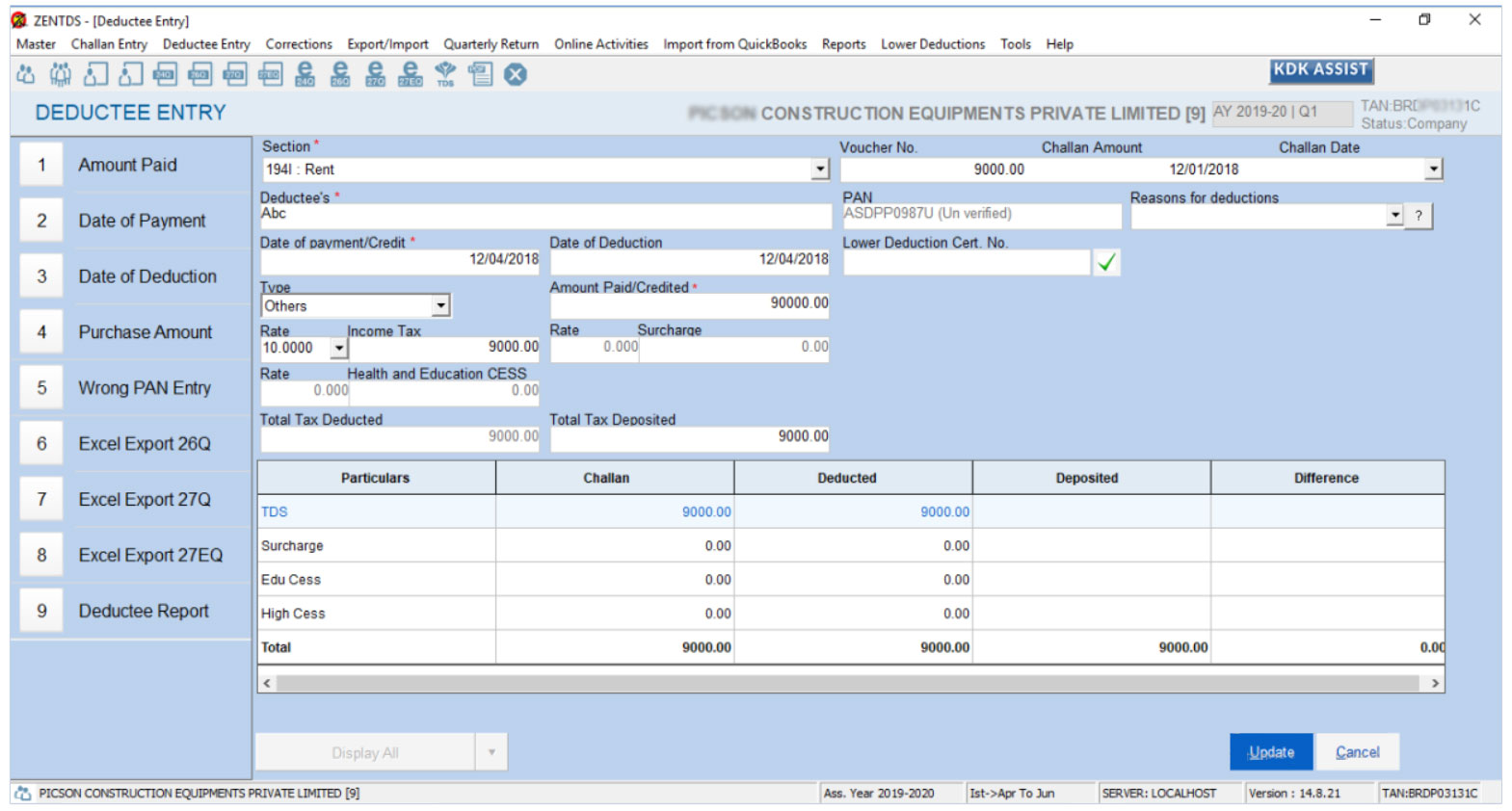This screenshot has height=811, width=1512.
Task: Open the Type dropdown showing Others
Action: tap(440, 306)
